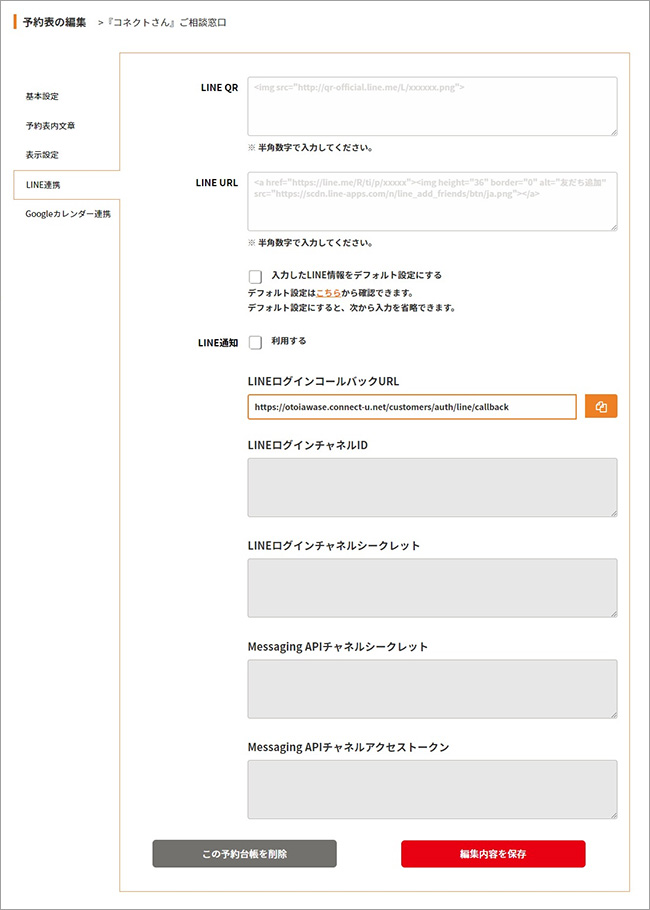Click the Messaging APIチャネルシークレット text area

coord(432,689)
